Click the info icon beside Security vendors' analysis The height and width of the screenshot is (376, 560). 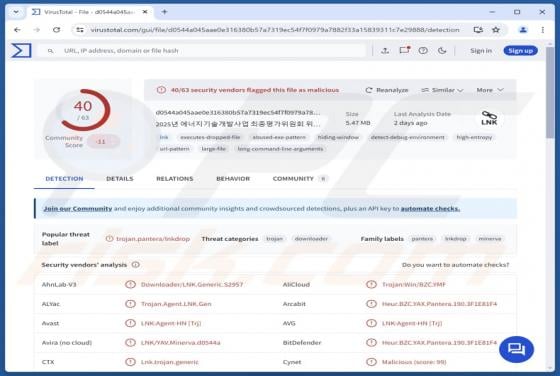(135, 265)
